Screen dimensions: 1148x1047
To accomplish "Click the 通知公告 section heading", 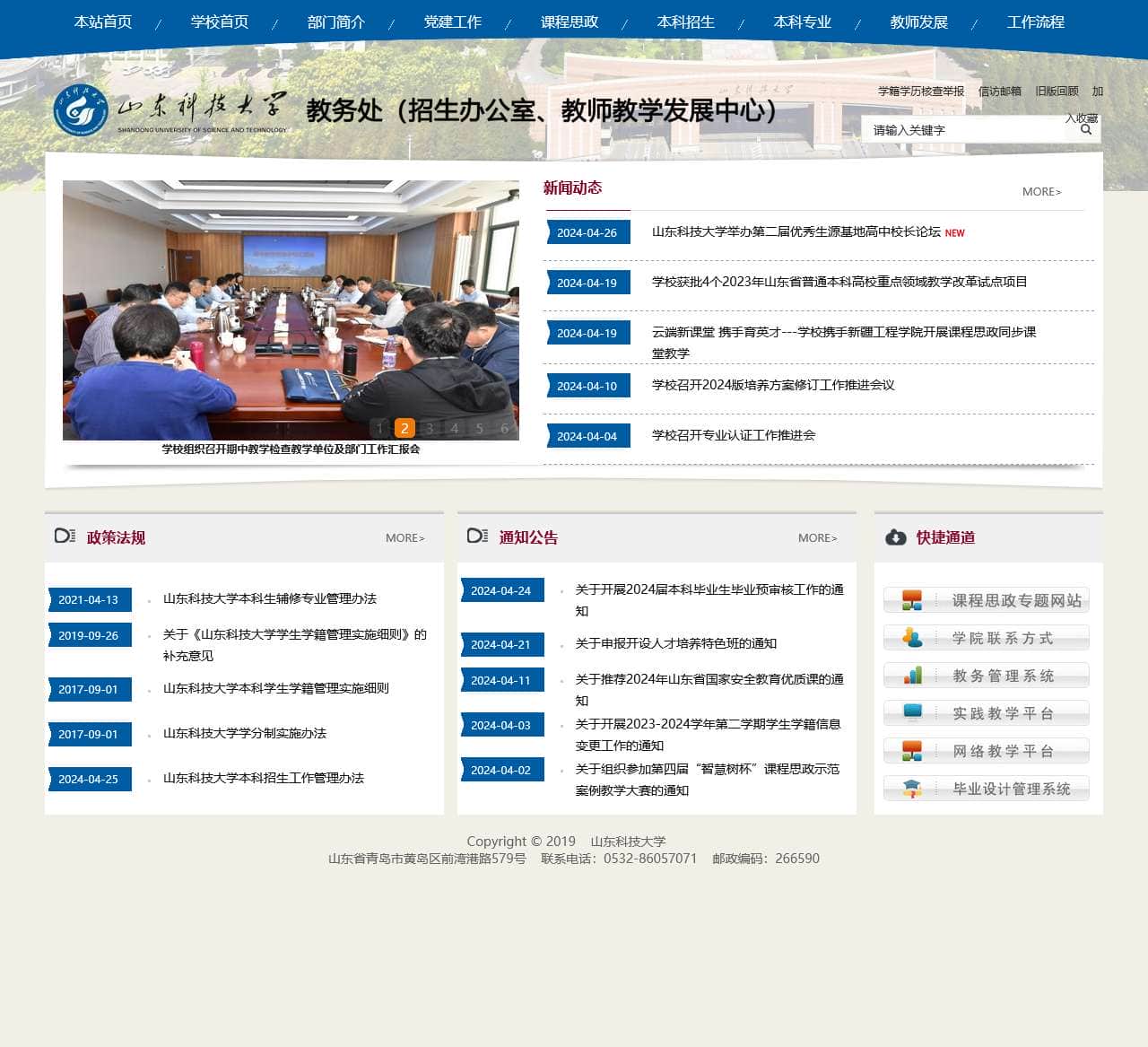I will 528,537.
